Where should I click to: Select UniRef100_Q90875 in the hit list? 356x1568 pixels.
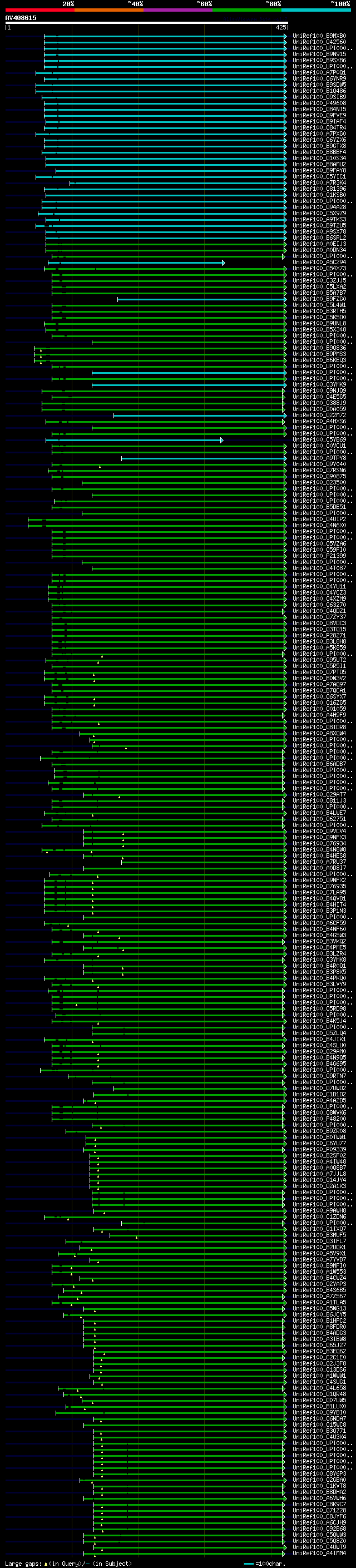(319, 477)
